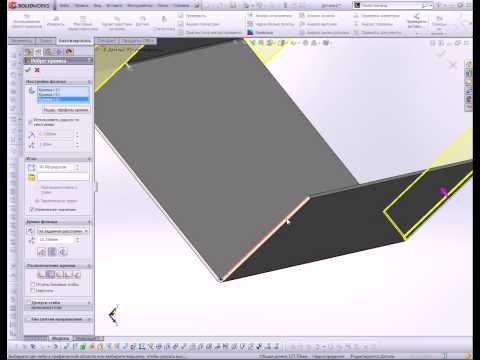Open the Справка menu
The height and width of the screenshot is (360, 480).
coord(181,5)
